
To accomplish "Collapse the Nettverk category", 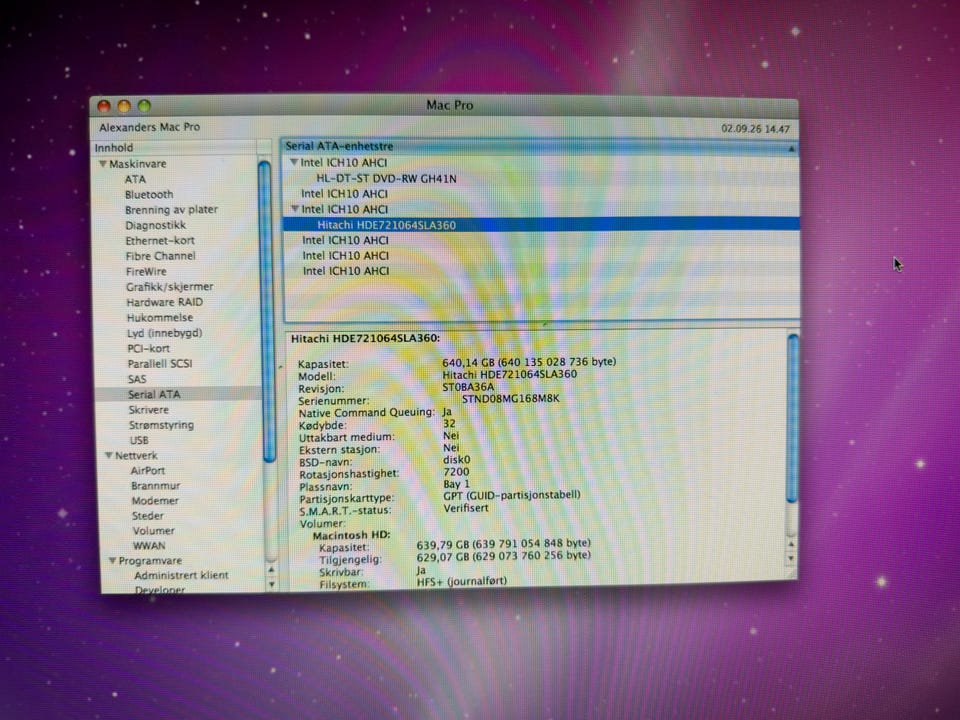I will (x=108, y=456).
